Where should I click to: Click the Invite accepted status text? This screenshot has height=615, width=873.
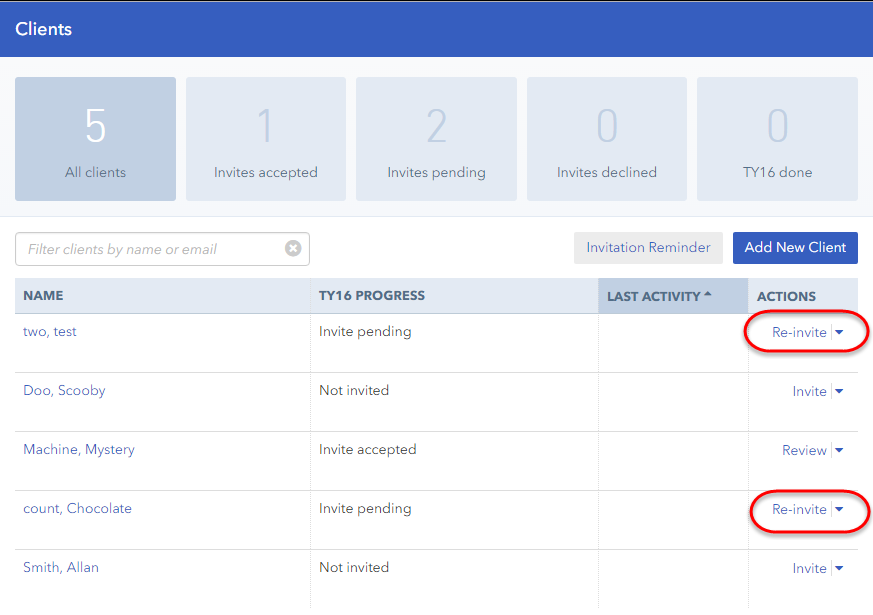(x=367, y=450)
